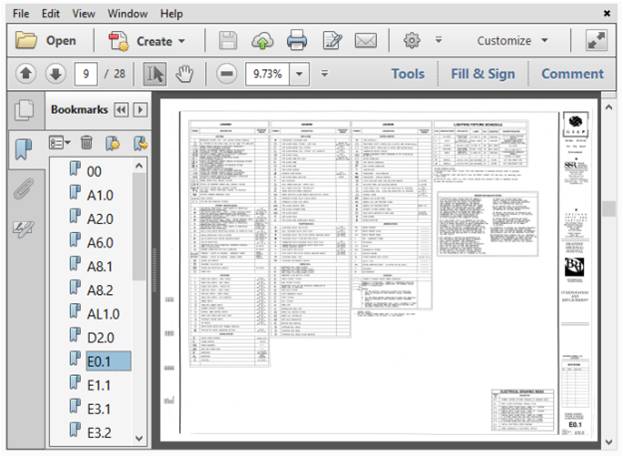Click the envelope email icon
Screen dimensions: 623x457
point(365,41)
